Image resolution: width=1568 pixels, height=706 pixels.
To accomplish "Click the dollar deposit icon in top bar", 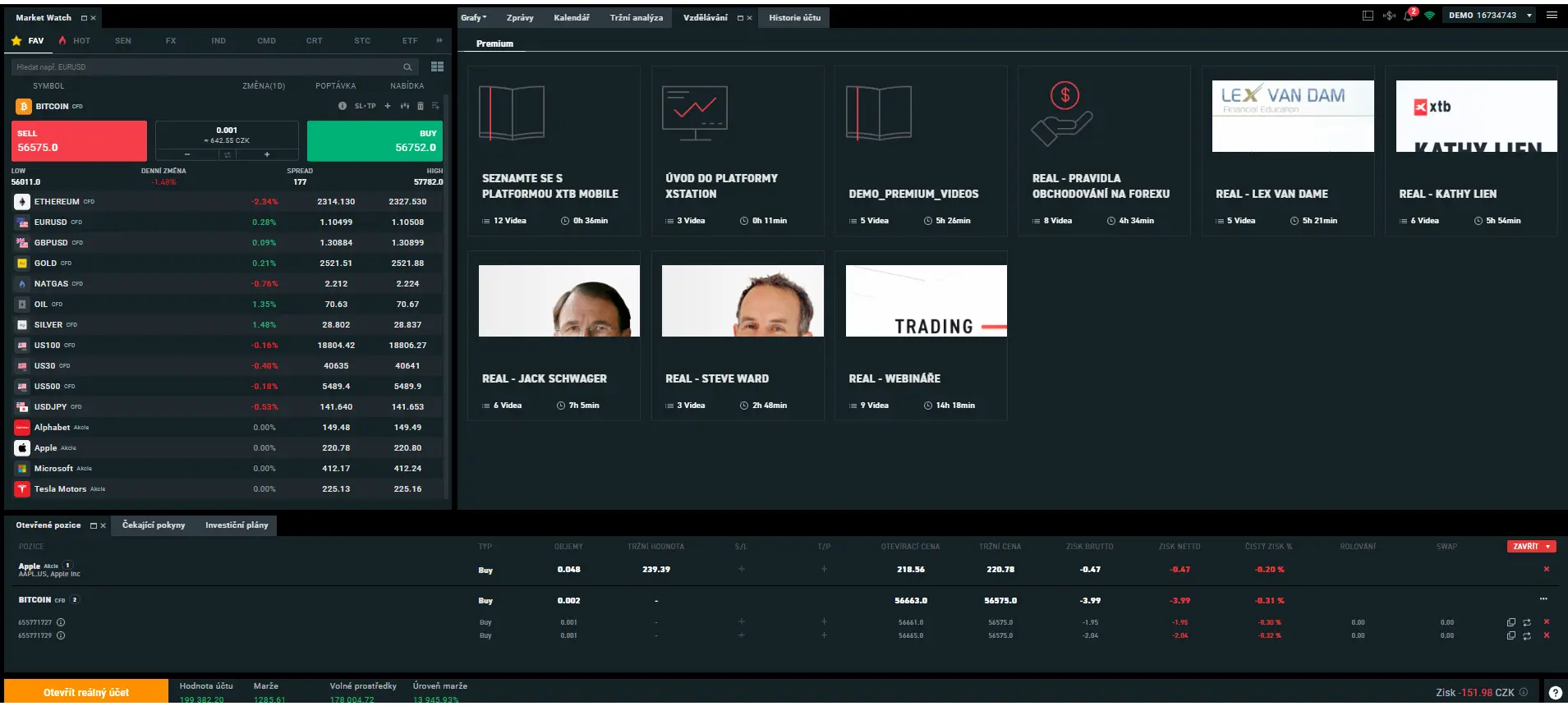I will 1389,16.
